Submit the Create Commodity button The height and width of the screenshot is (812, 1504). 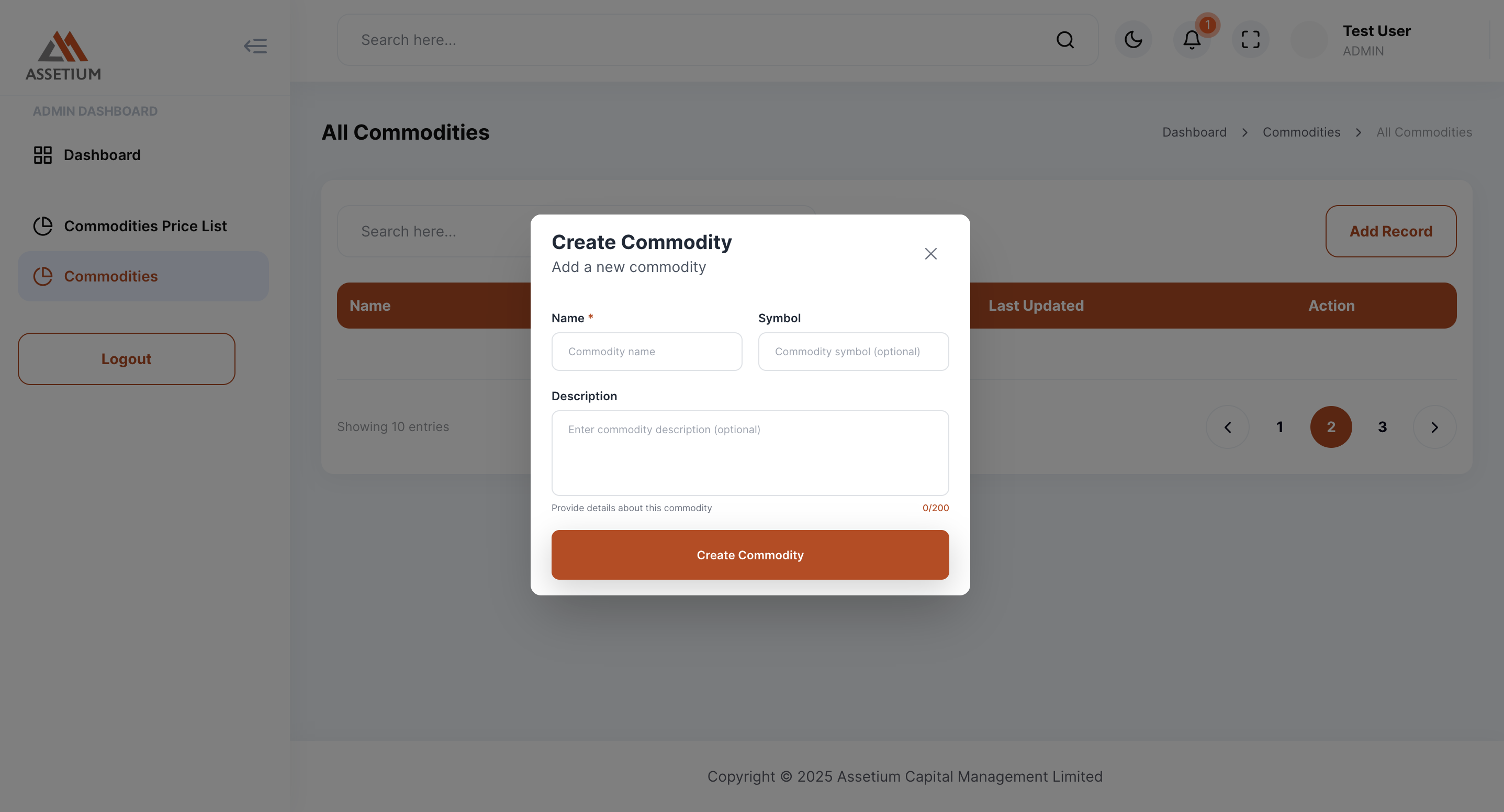tap(750, 555)
